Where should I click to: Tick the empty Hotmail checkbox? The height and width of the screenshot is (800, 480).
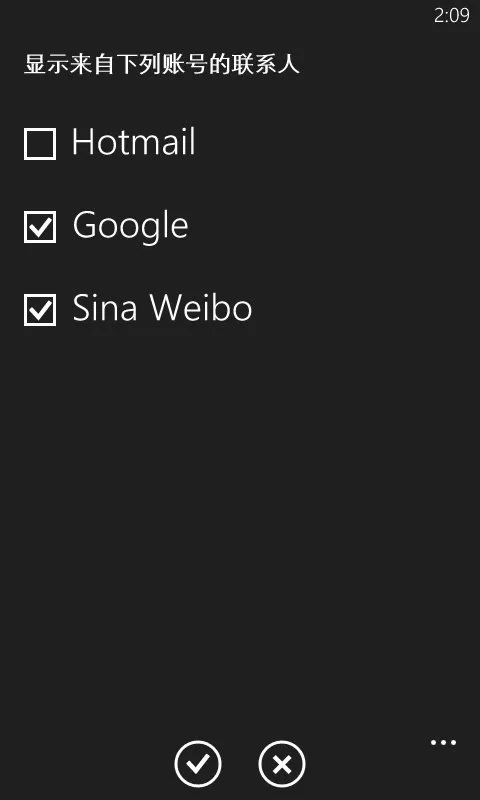point(40,144)
